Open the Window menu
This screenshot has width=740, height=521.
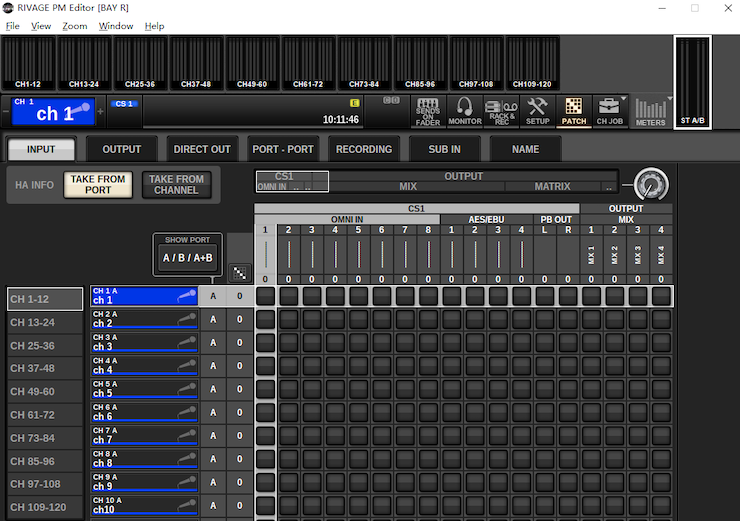(x=116, y=26)
